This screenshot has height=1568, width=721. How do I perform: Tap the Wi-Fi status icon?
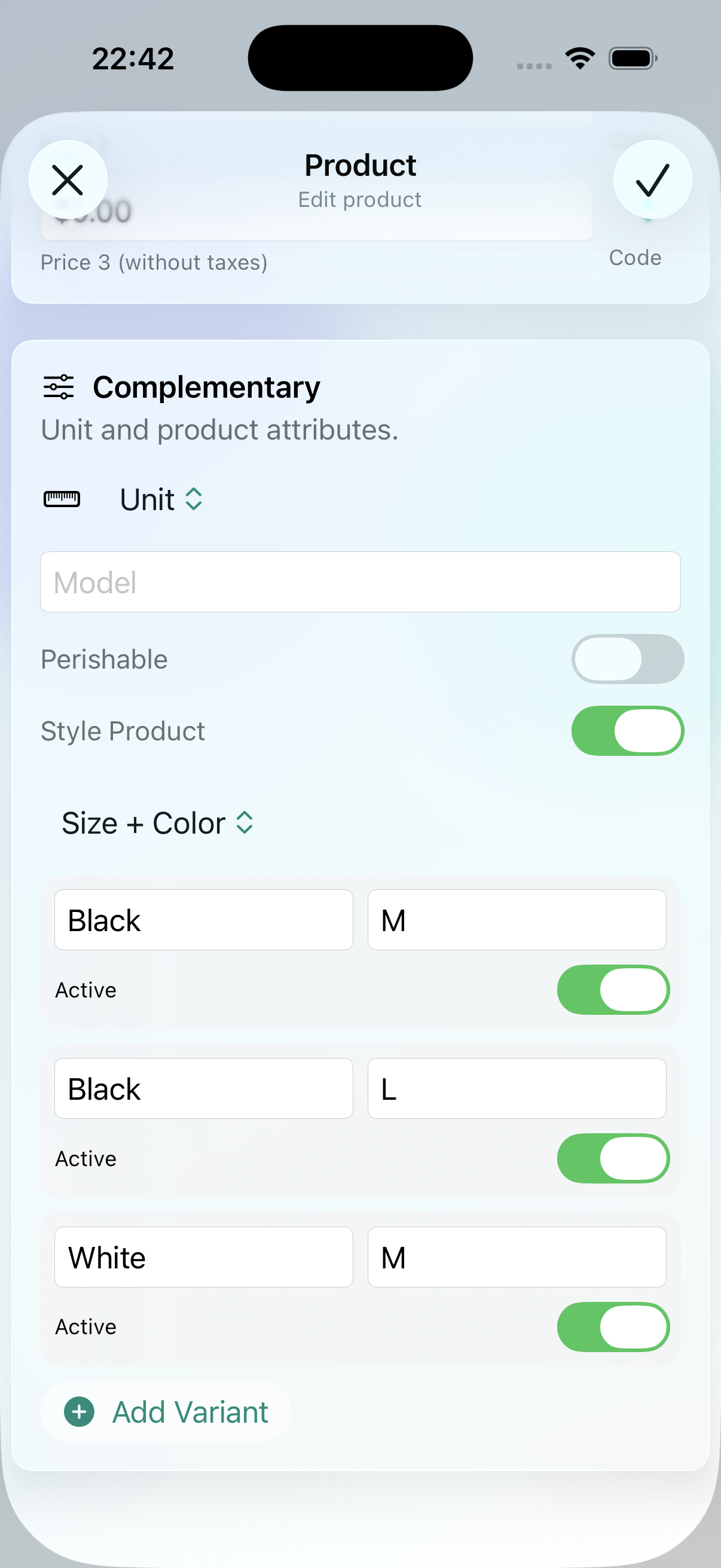point(580,59)
